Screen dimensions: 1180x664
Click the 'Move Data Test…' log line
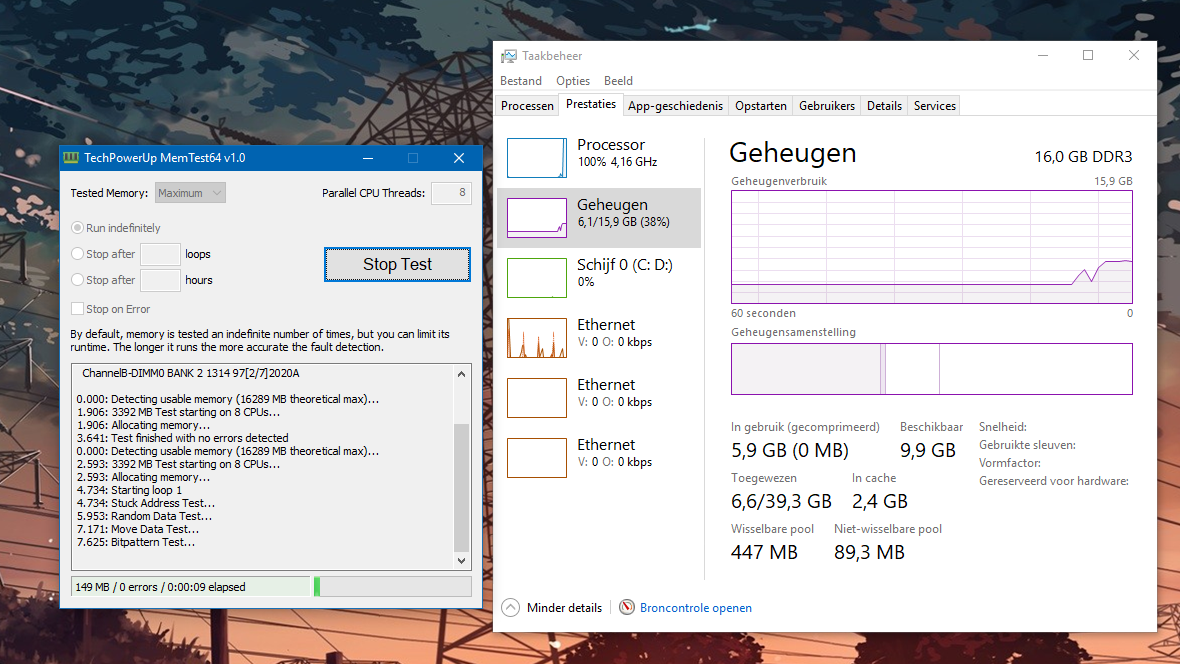(x=138, y=529)
